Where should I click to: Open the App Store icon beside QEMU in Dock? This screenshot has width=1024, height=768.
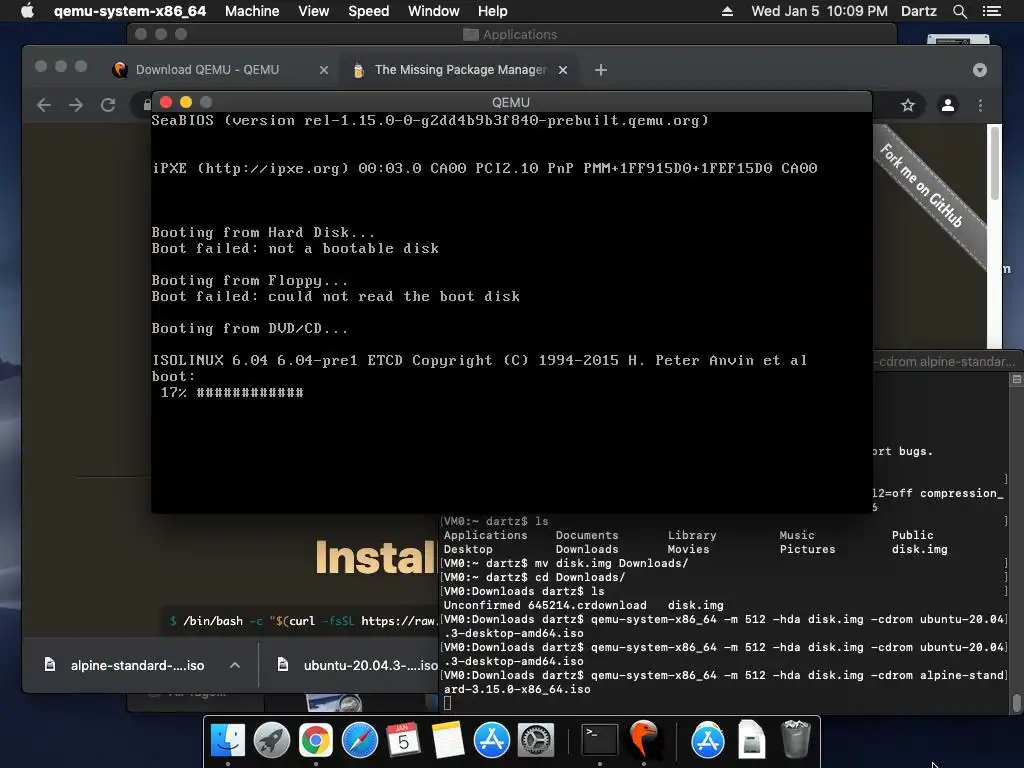707,740
